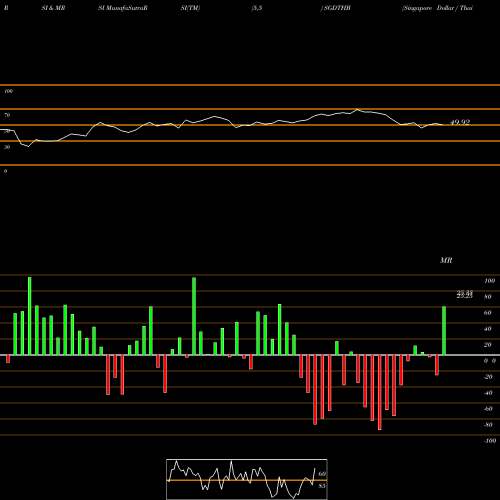Click the SGDTHB symbol in header
500x500 pixels.
[337, 8]
